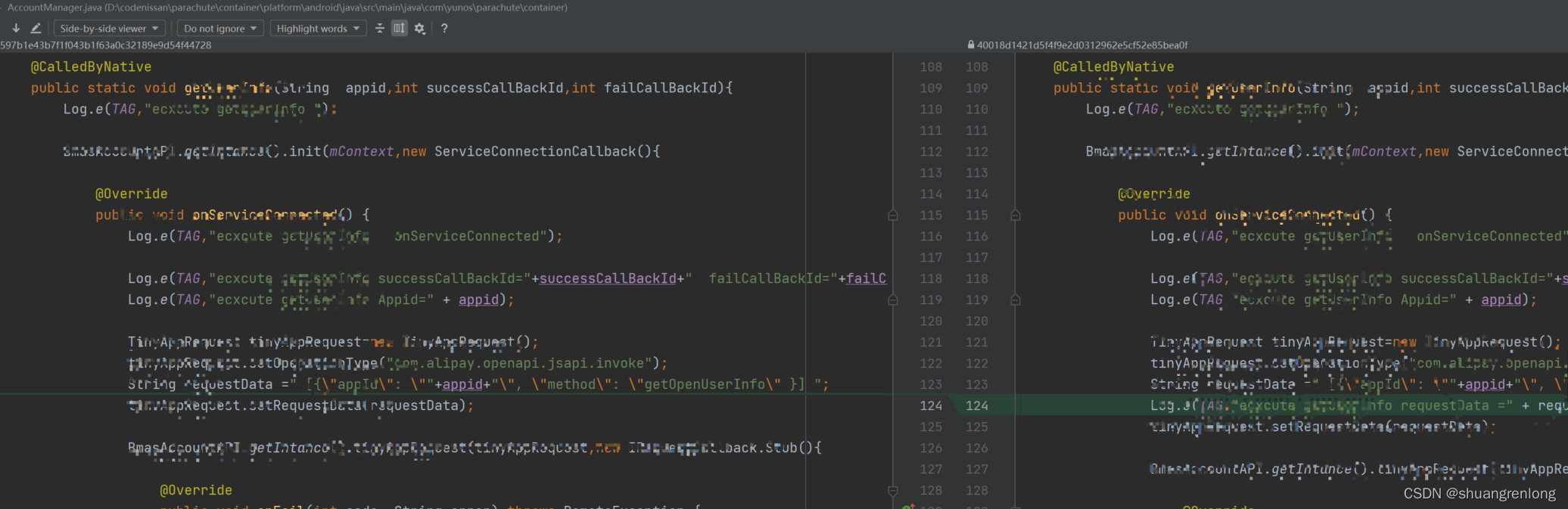
Task: Open the Do not ignore dropdown
Action: click(x=220, y=28)
